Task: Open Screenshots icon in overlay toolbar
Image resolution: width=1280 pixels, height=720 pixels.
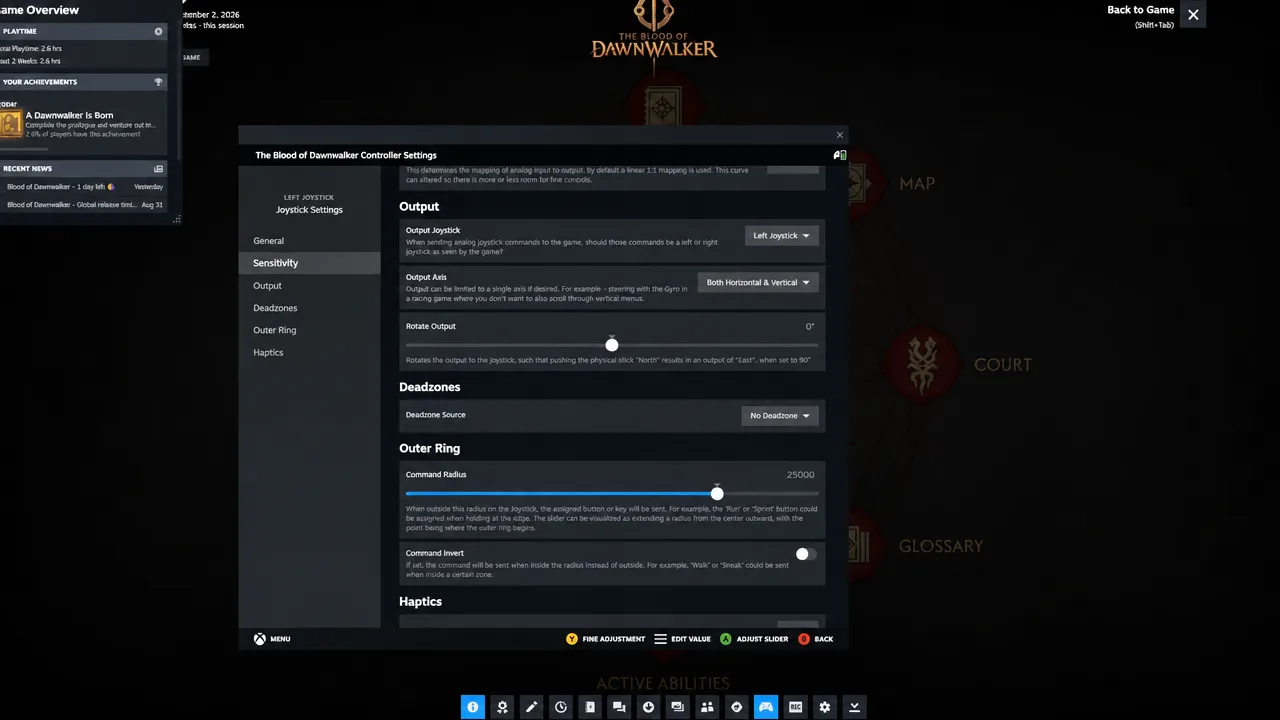Action: (678, 707)
